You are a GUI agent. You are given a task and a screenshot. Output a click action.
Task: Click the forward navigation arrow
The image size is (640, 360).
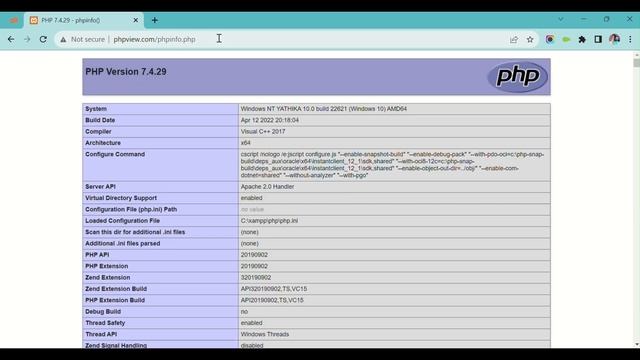pos(27,40)
